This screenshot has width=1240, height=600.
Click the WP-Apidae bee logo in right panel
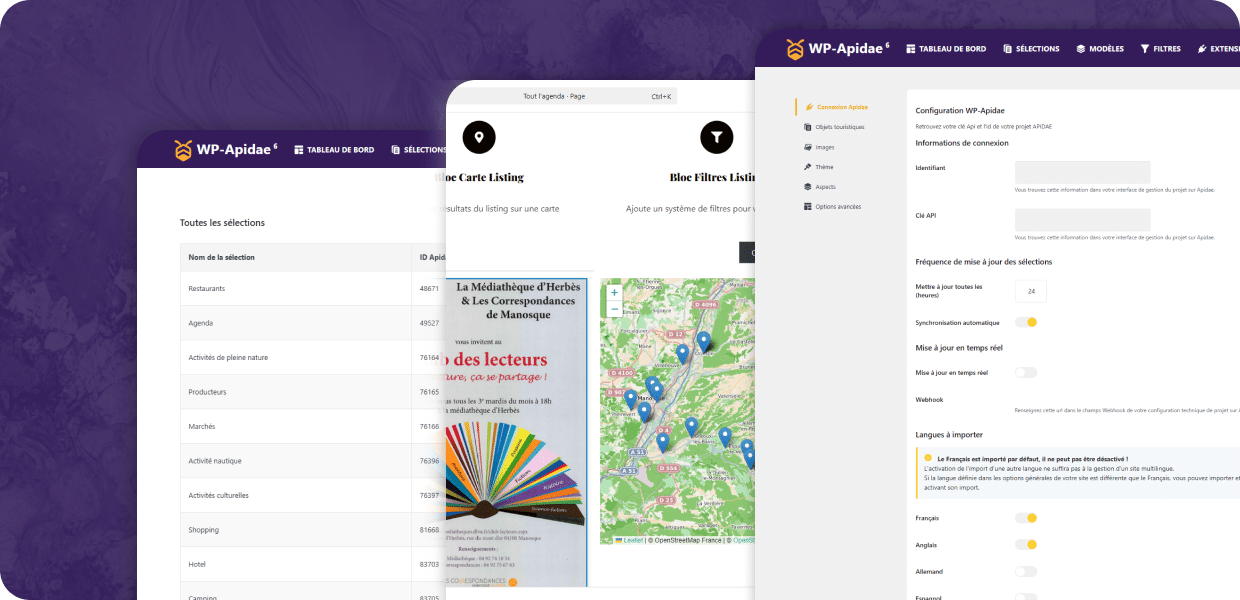[x=795, y=49]
